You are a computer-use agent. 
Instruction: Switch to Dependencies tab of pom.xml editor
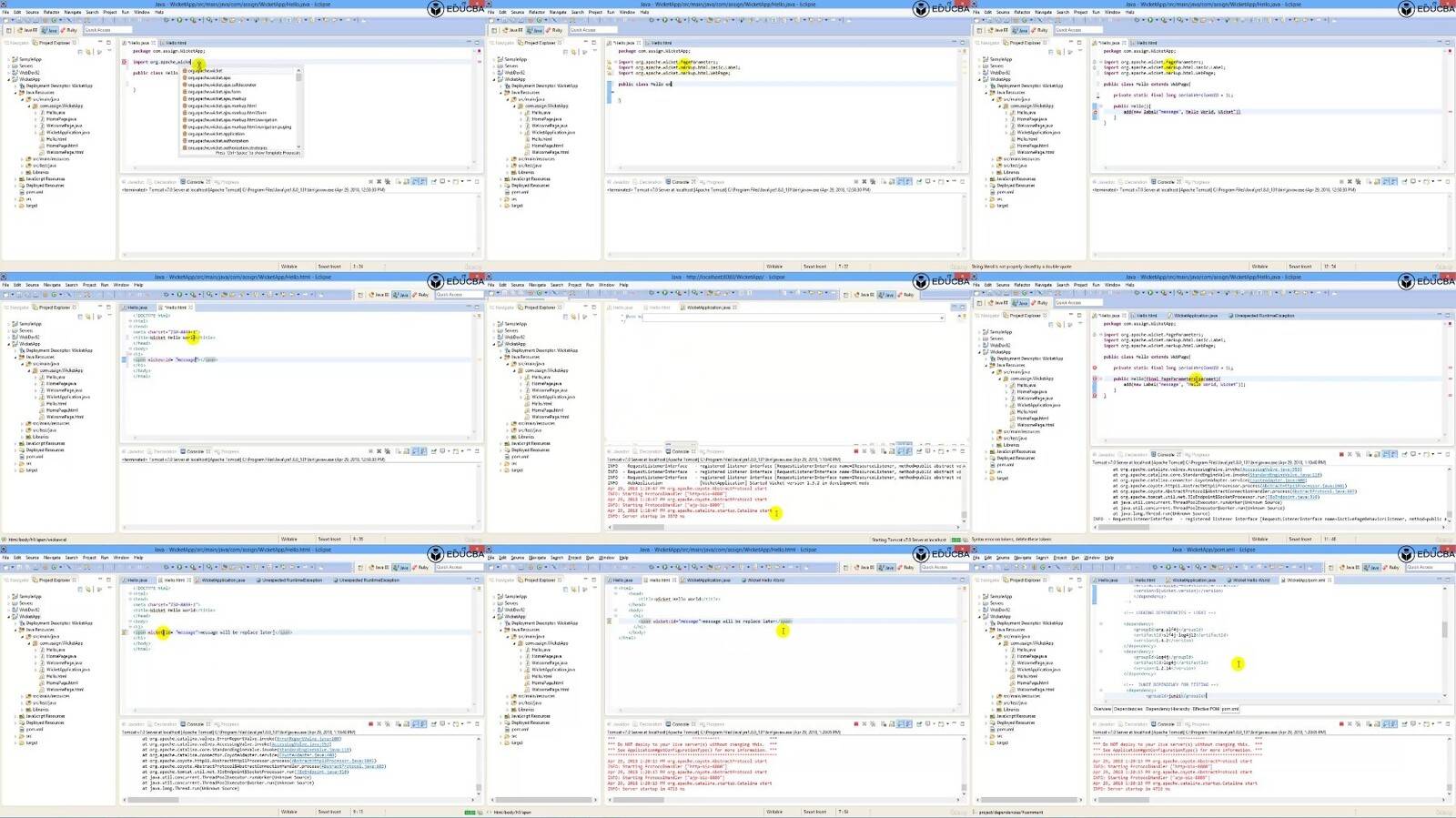[x=1128, y=709]
